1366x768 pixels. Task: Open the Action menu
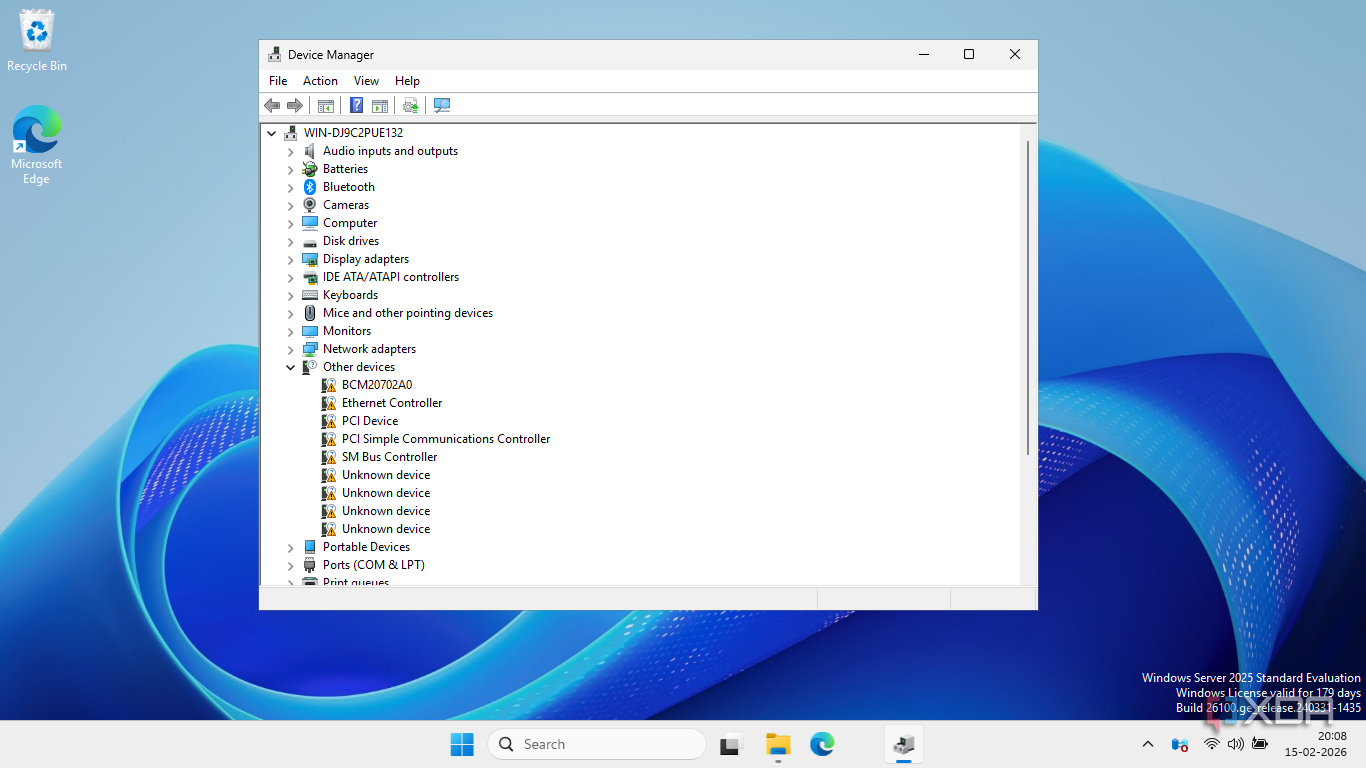click(320, 81)
